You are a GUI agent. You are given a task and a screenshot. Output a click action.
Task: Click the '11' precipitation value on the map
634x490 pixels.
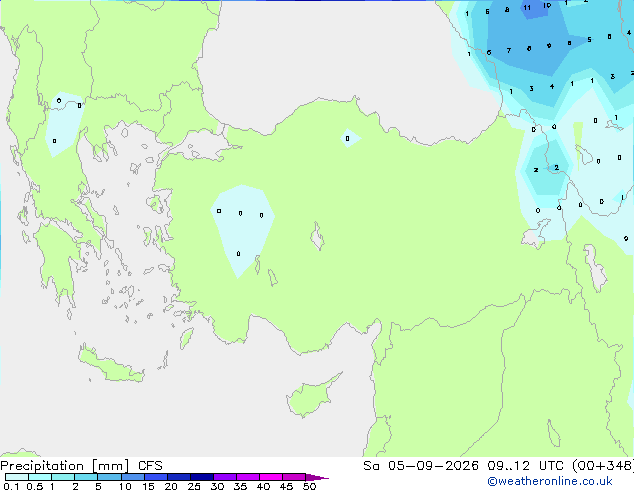(527, 8)
